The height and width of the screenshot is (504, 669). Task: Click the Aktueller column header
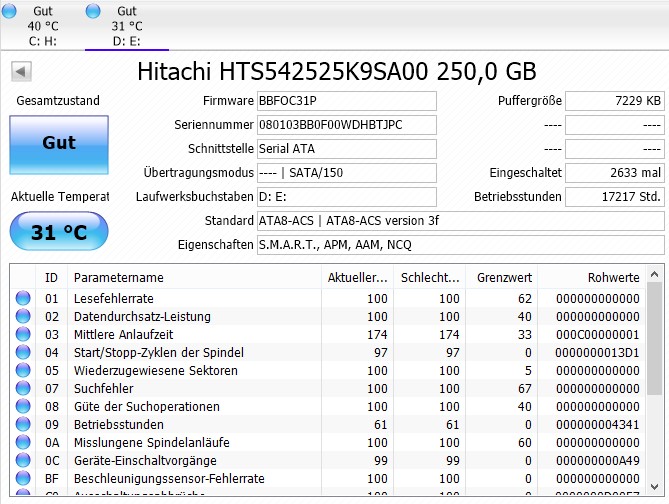tap(357, 277)
